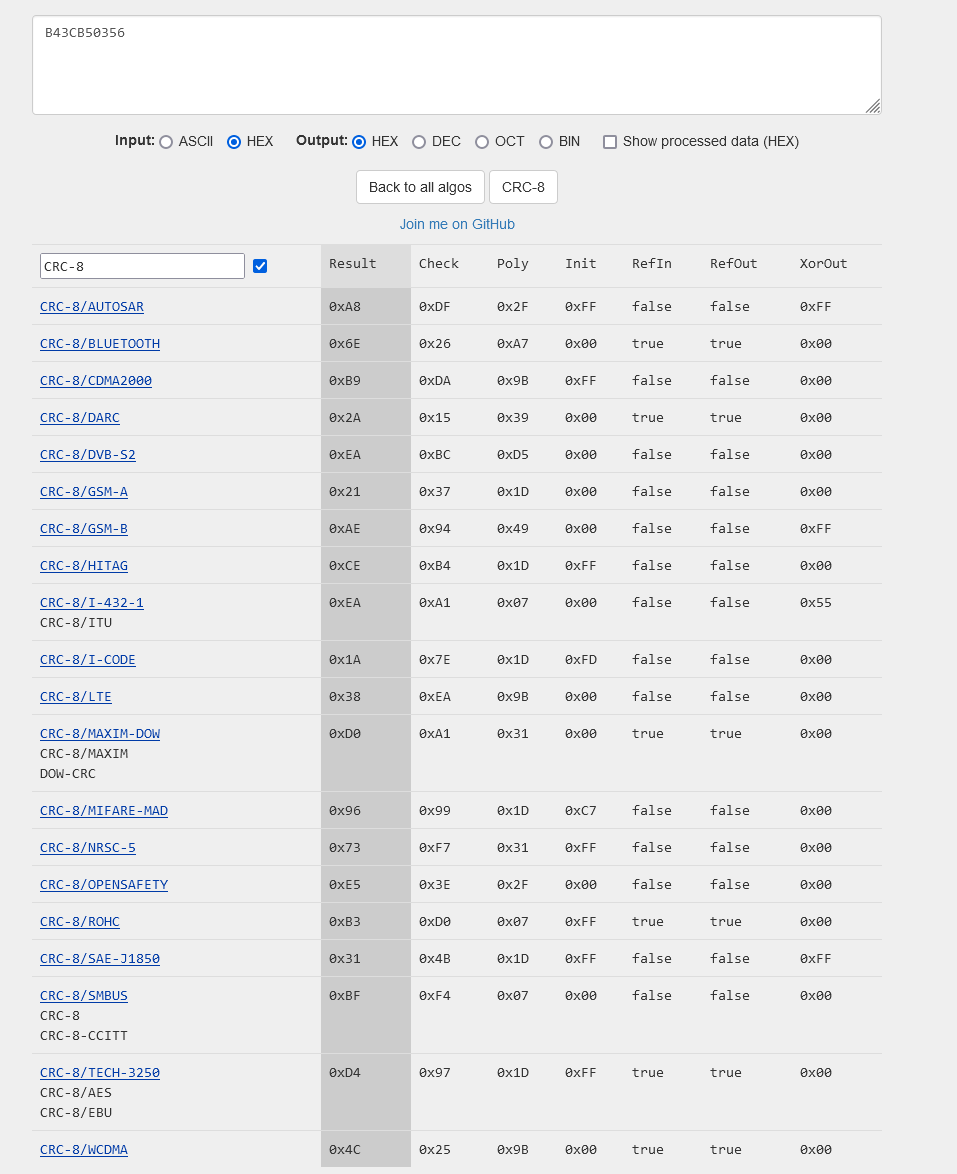Click the 0xCE result for CRC-8/HITAG
The image size is (957, 1174).
tap(345, 566)
